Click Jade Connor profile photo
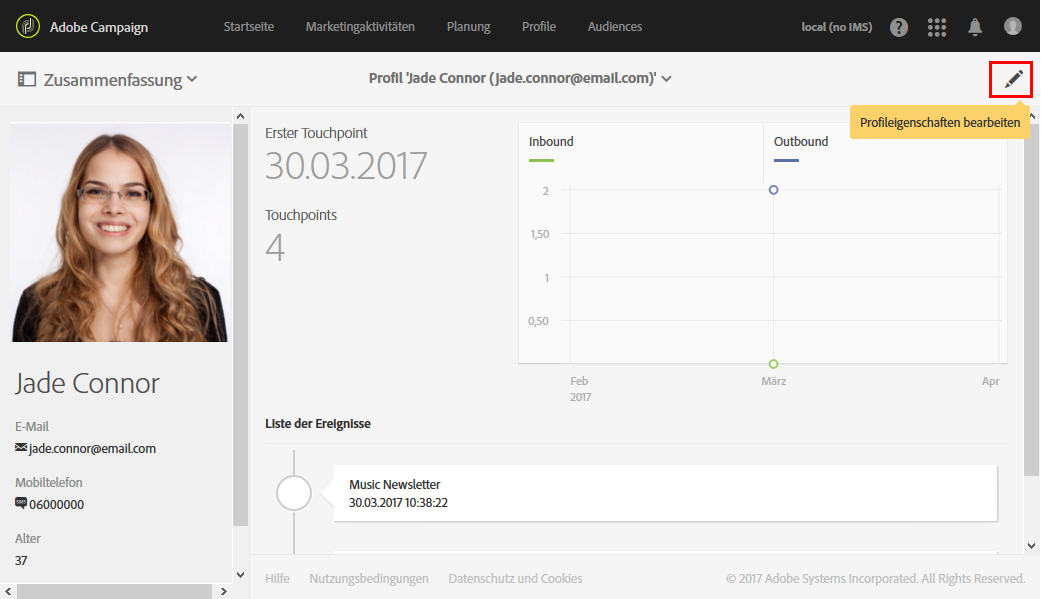The width and height of the screenshot is (1041, 599). 120,232
